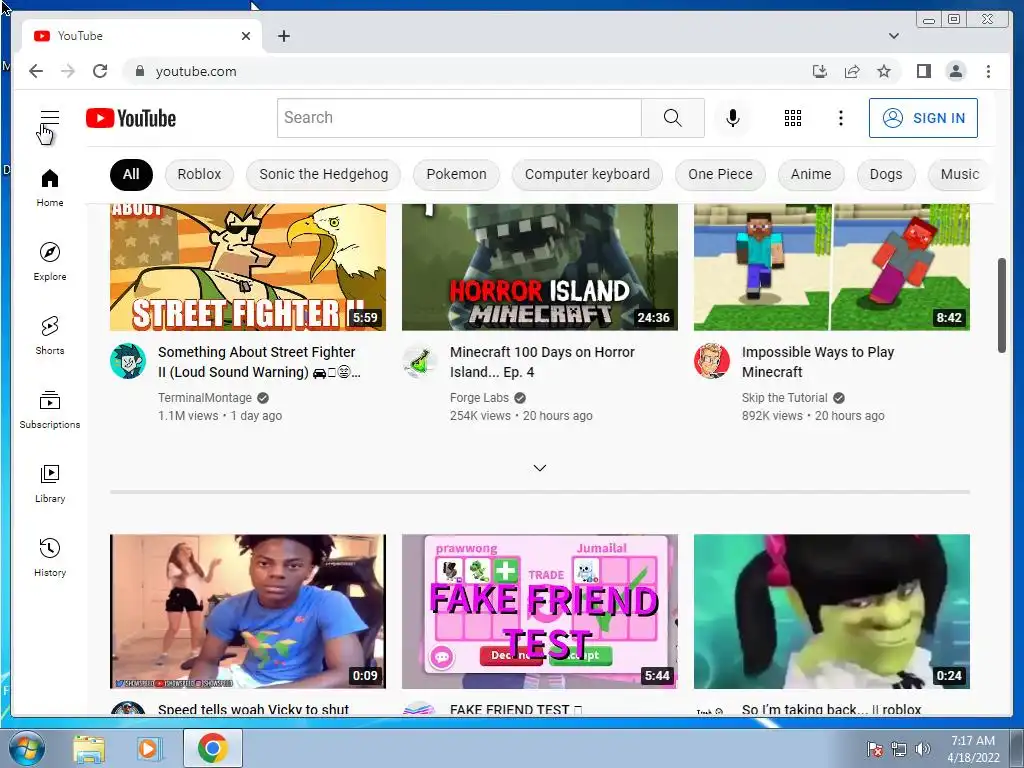Open the Windows Start button
The height and width of the screenshot is (768, 1024).
click(26, 748)
